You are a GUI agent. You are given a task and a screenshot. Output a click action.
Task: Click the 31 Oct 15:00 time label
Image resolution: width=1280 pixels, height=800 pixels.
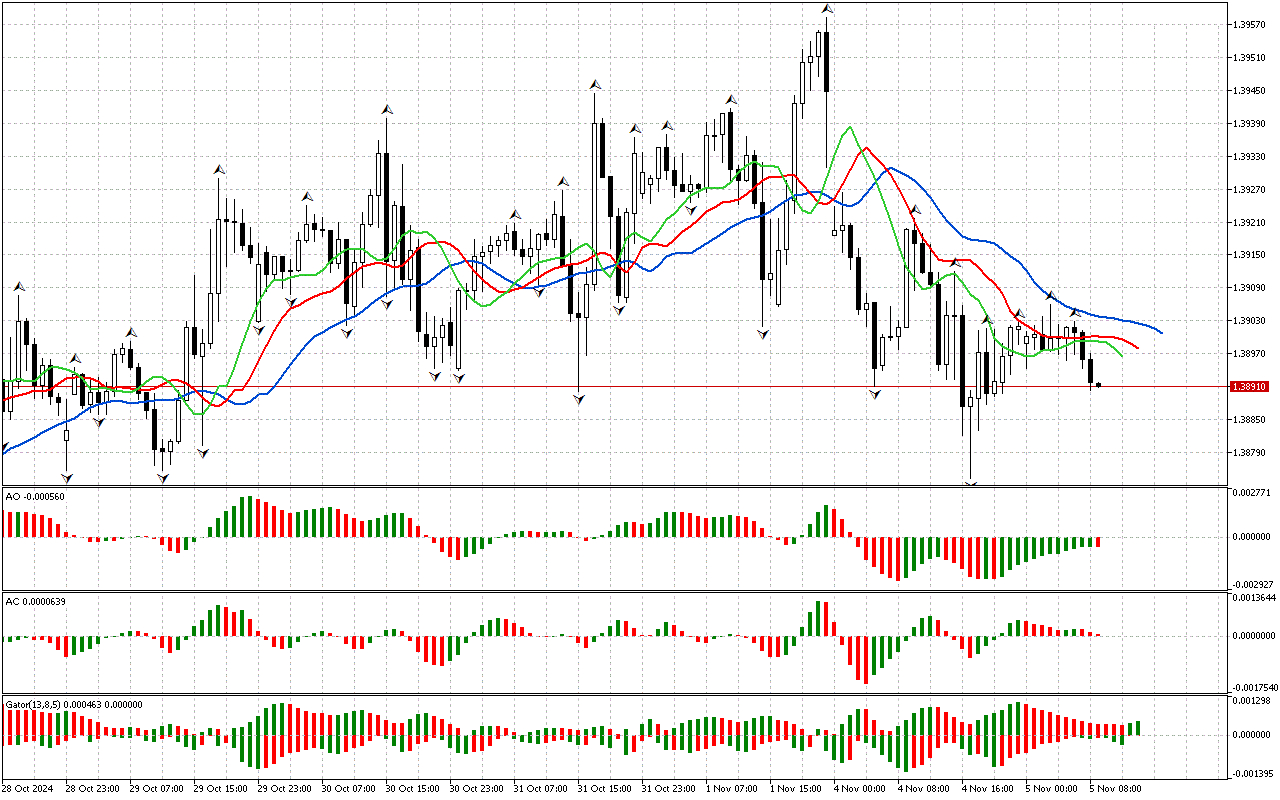605,789
